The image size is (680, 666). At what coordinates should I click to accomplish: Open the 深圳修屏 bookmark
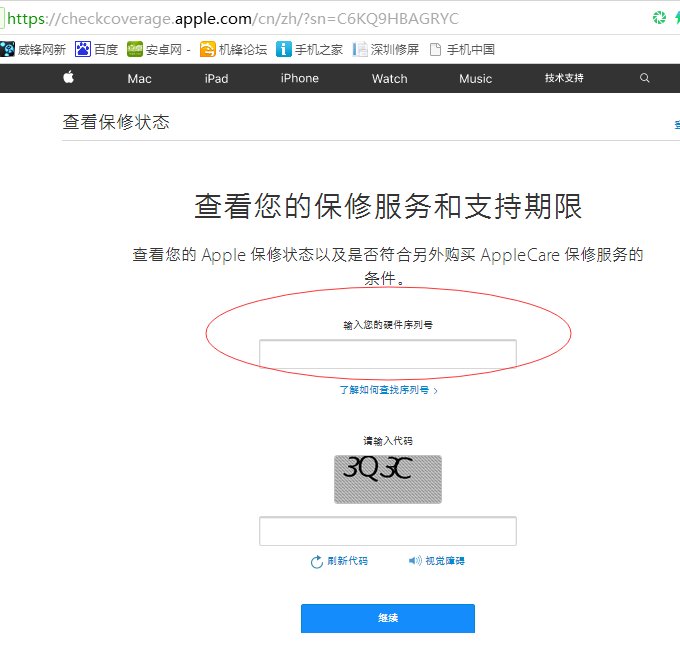[386, 49]
